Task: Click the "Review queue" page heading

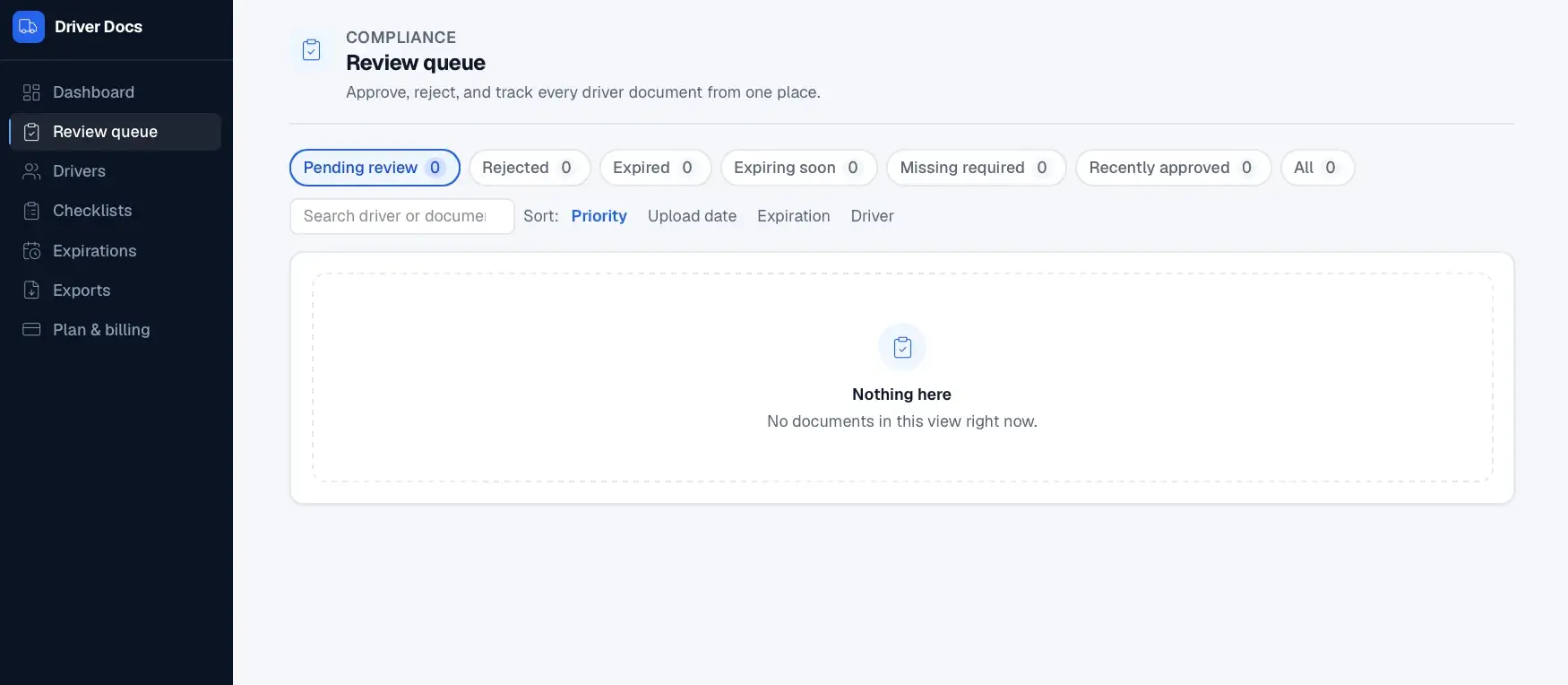Action: tap(416, 63)
